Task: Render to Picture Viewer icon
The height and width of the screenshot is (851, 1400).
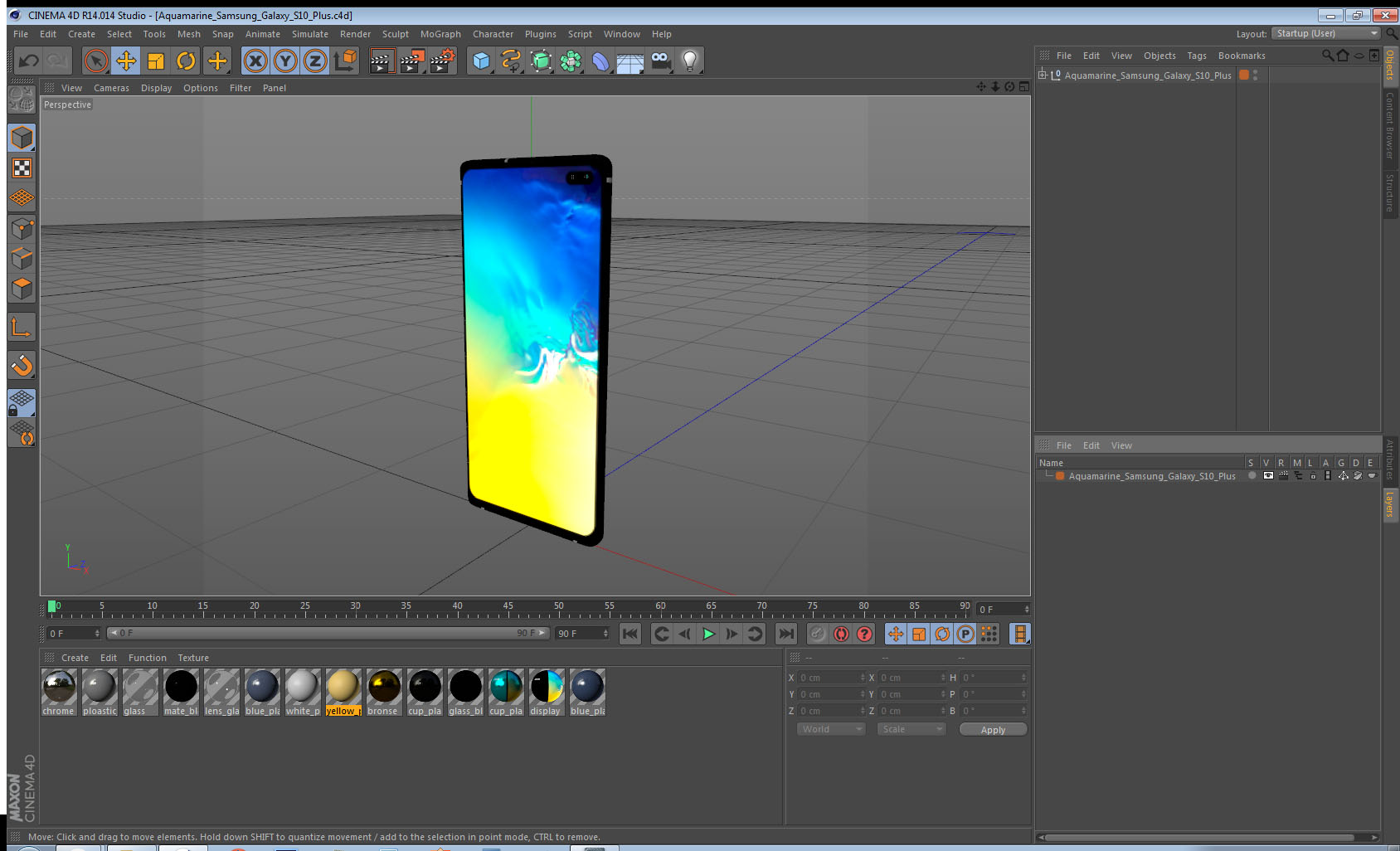Action: (x=411, y=61)
